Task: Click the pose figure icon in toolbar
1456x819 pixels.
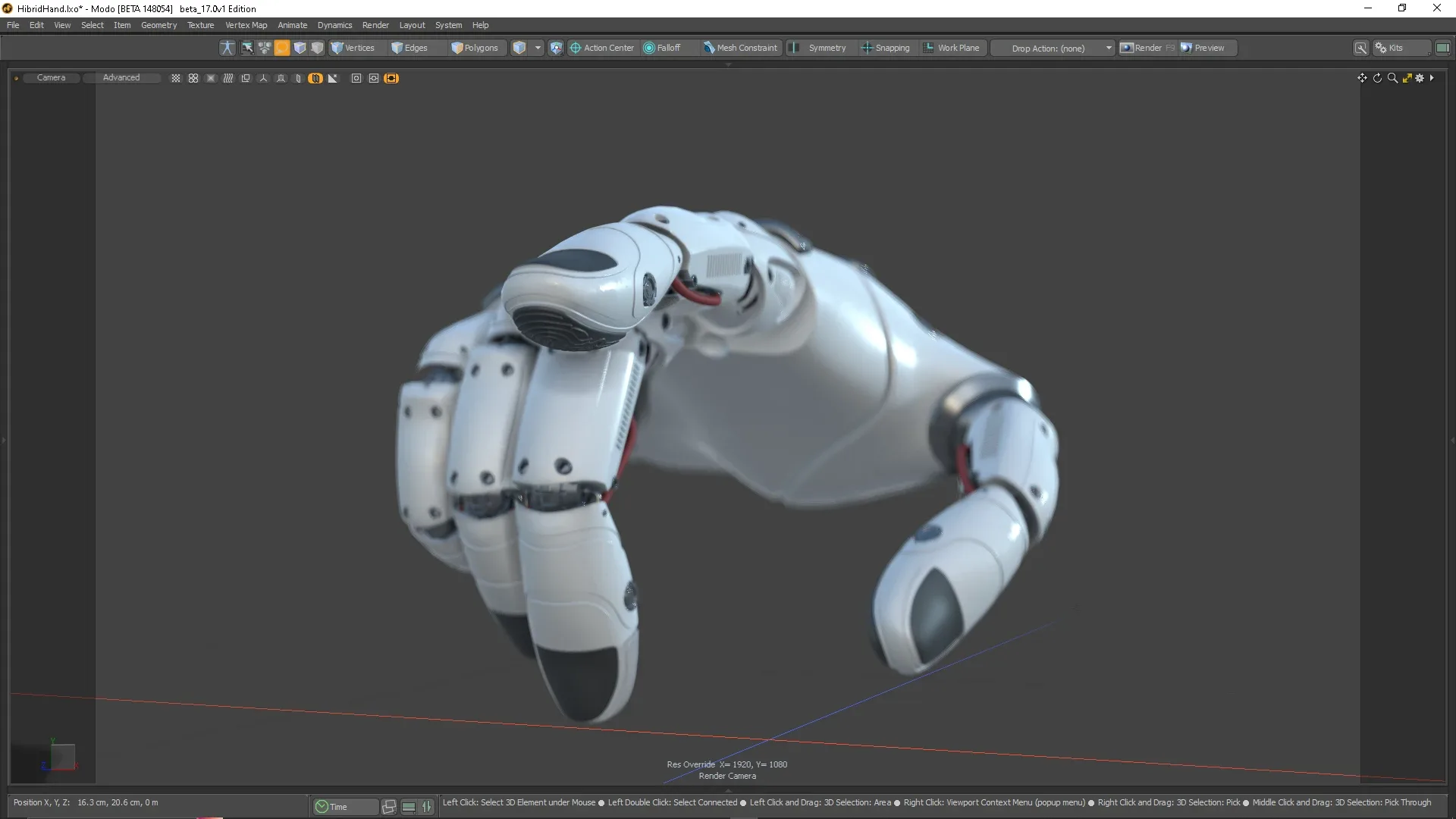Action: tap(227, 48)
